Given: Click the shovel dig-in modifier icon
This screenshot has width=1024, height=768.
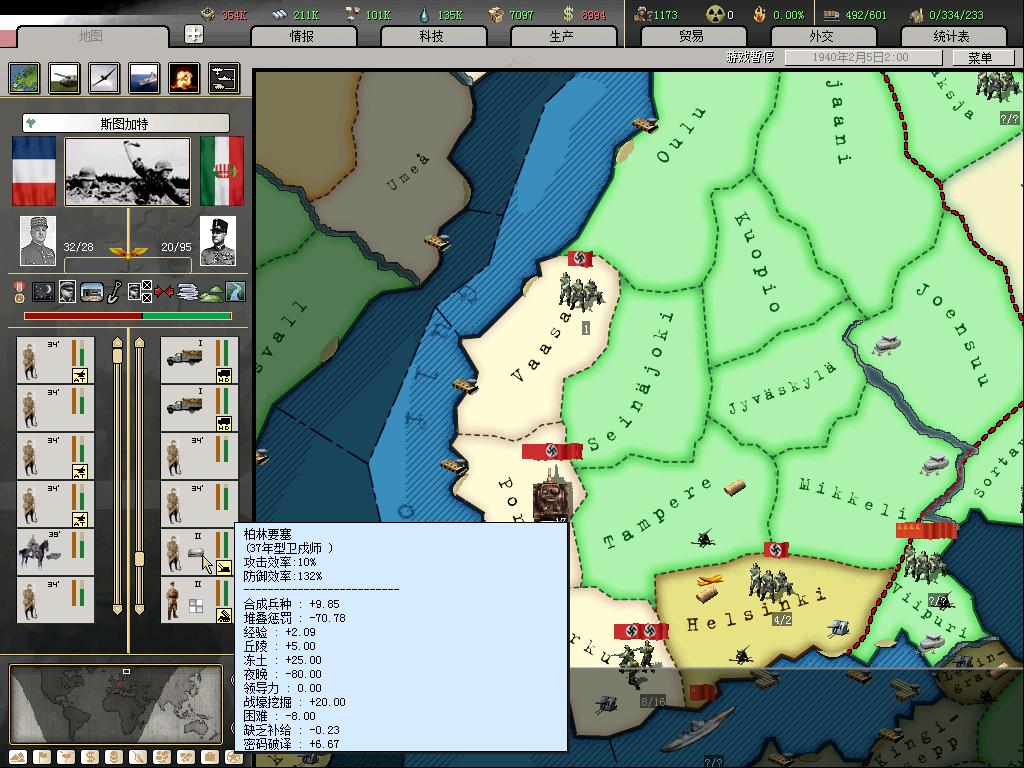Looking at the screenshot, I should click(115, 292).
